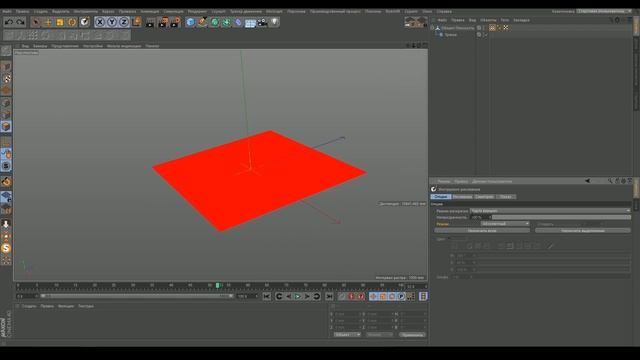Select the Live Selection arrow tool
The image size is (640, 360).
(36, 22)
